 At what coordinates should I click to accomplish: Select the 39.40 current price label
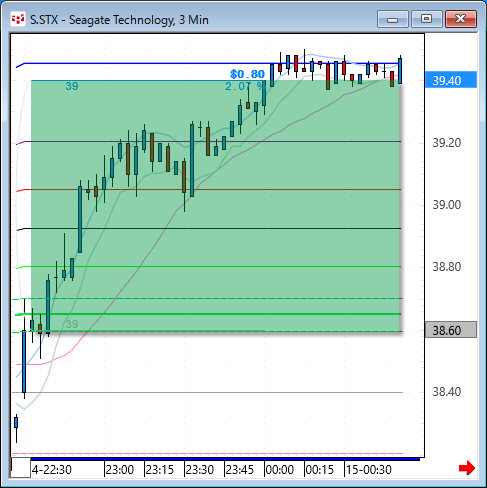click(451, 80)
